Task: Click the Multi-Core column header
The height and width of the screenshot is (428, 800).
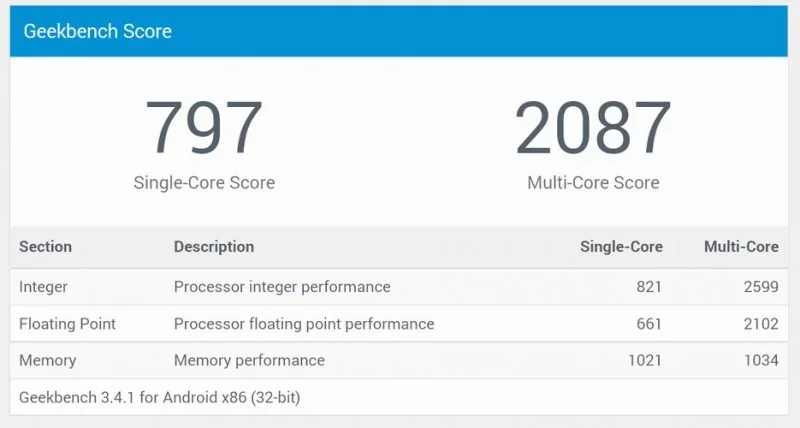Action: click(x=741, y=247)
